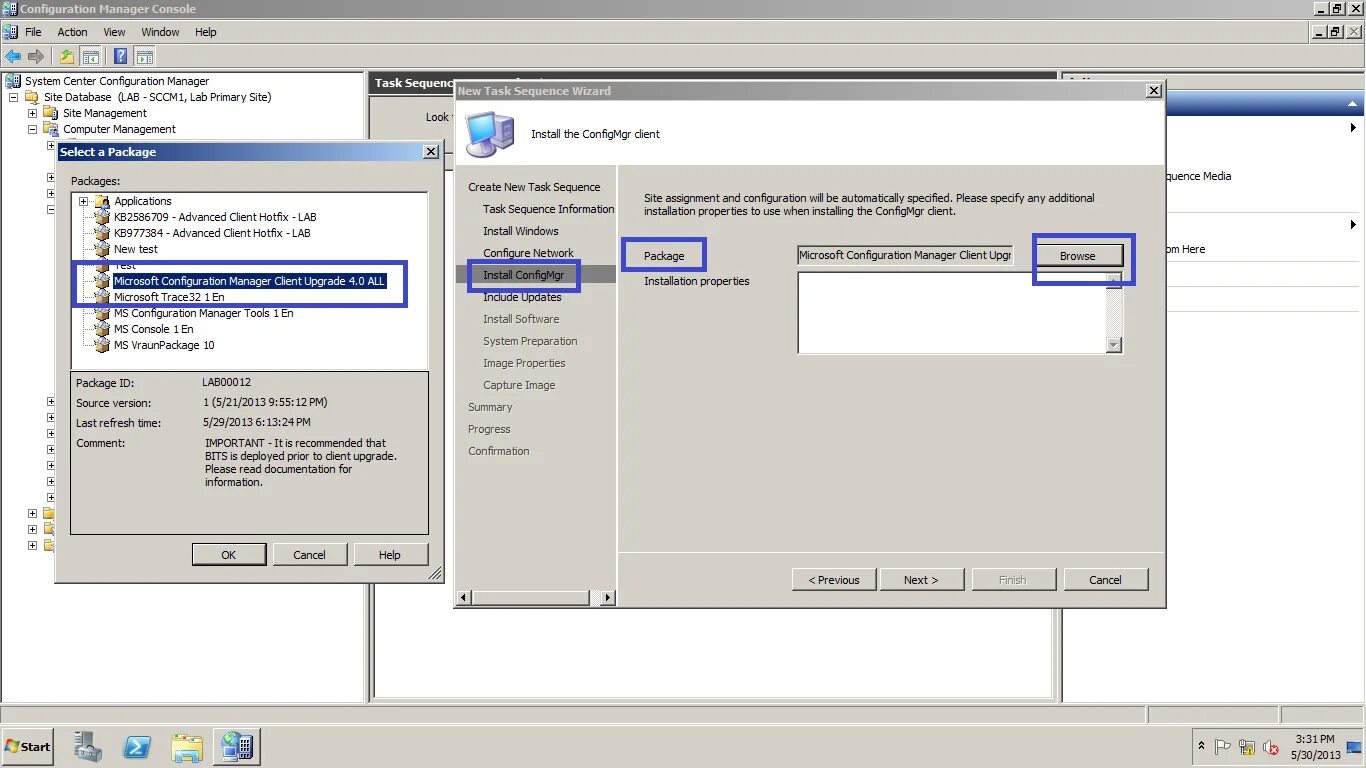1366x768 pixels.
Task: Expand the Applications folder in Packages
Action: [84, 201]
